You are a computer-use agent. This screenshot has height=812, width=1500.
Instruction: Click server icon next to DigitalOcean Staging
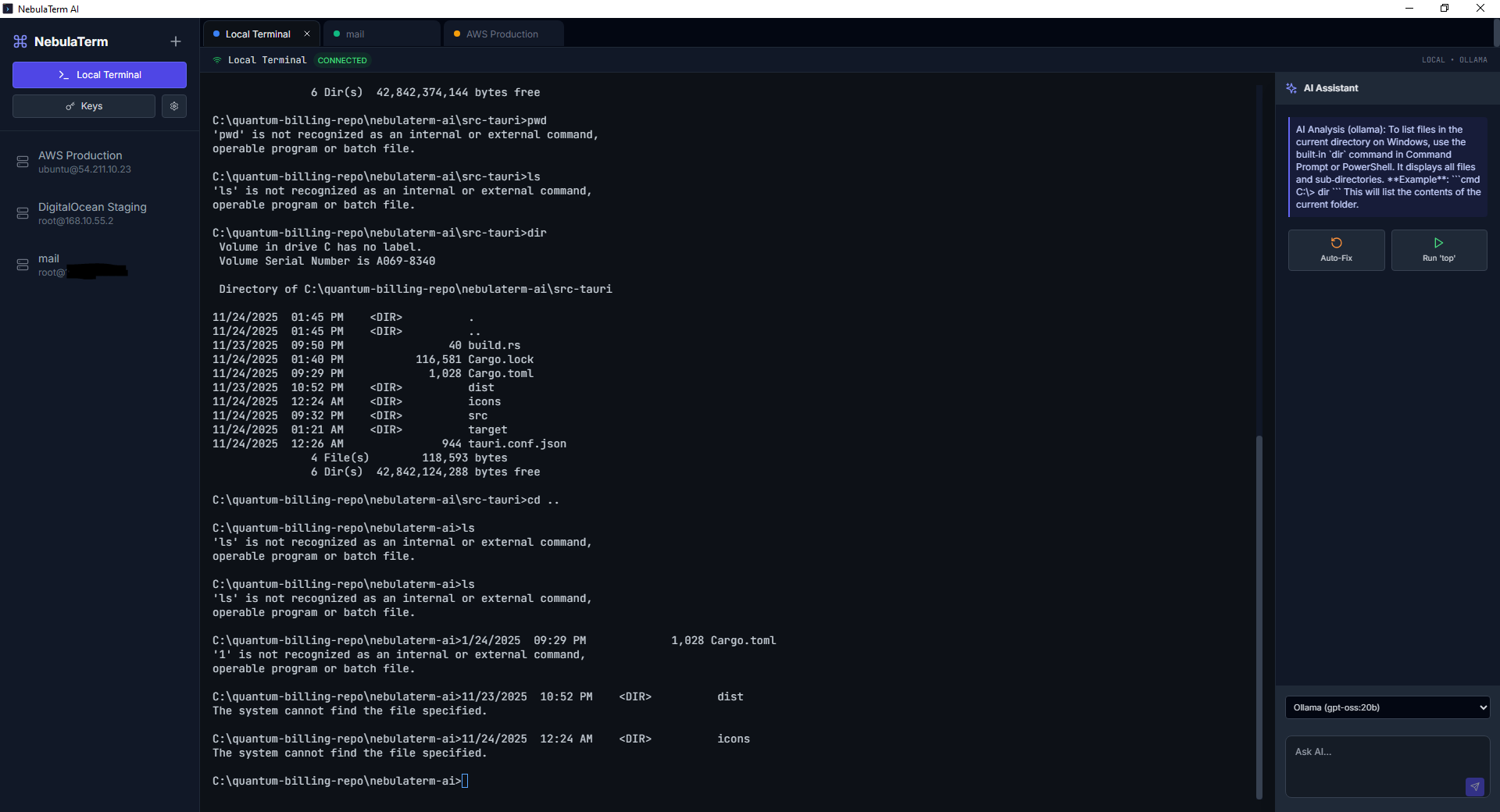point(23,213)
